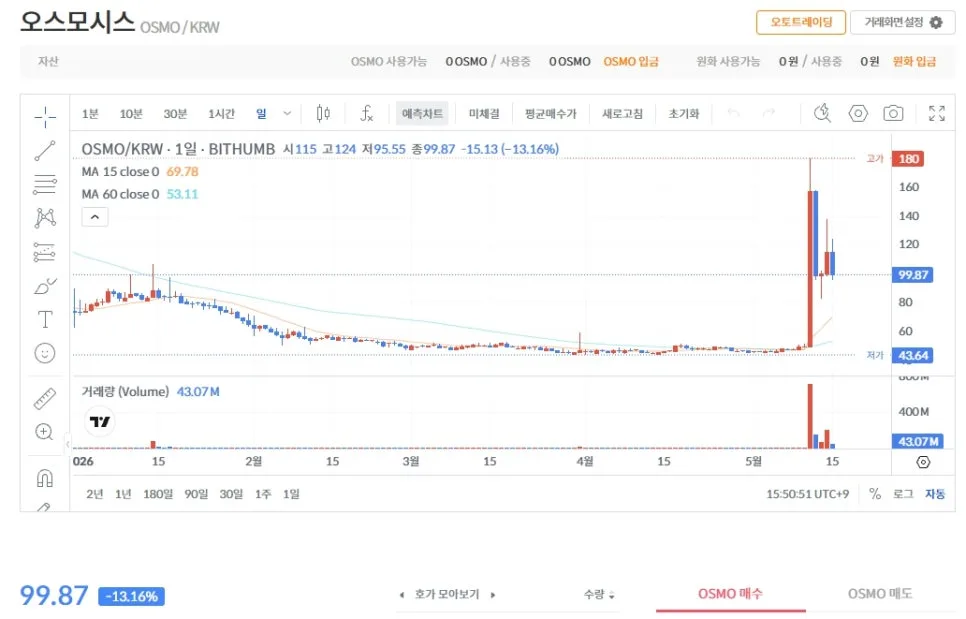Click the MA 60 close indicator label
966x619 pixels.
click(x=120, y=194)
